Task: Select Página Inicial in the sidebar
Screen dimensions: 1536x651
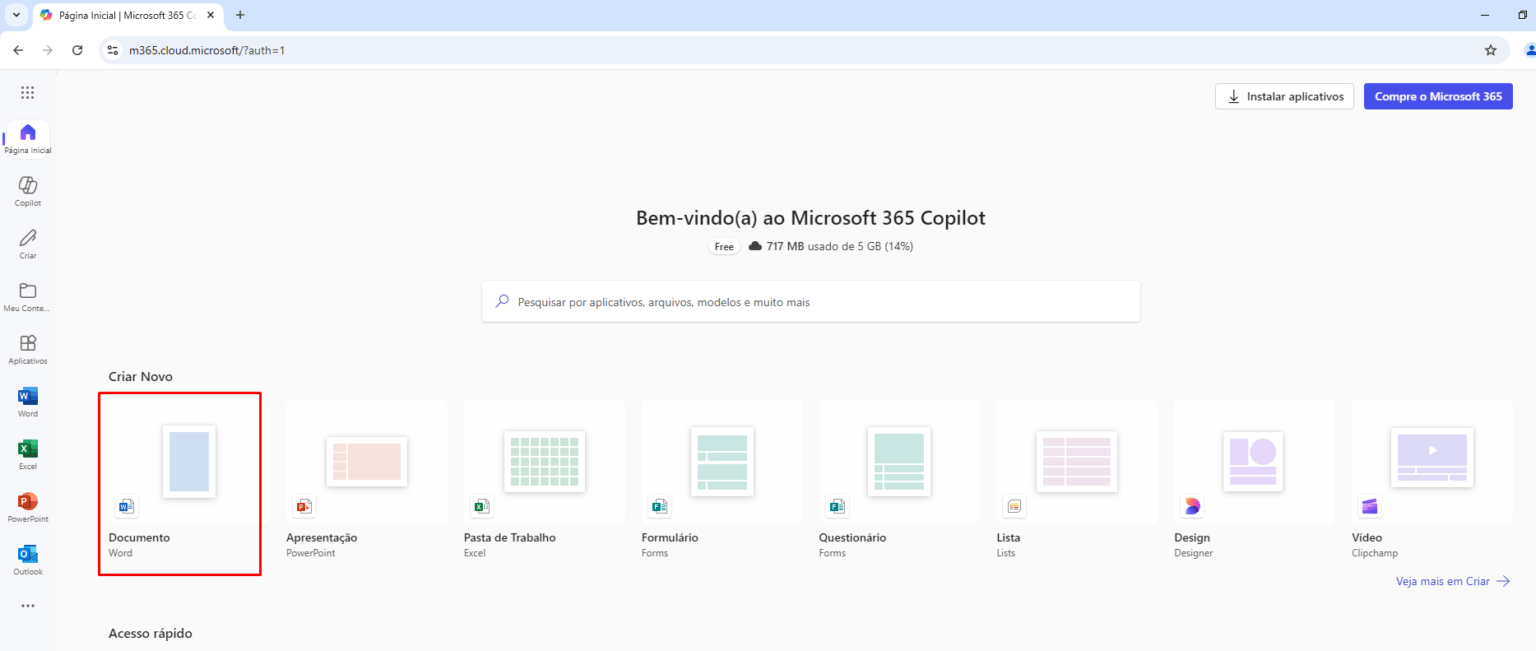Action: (x=27, y=137)
